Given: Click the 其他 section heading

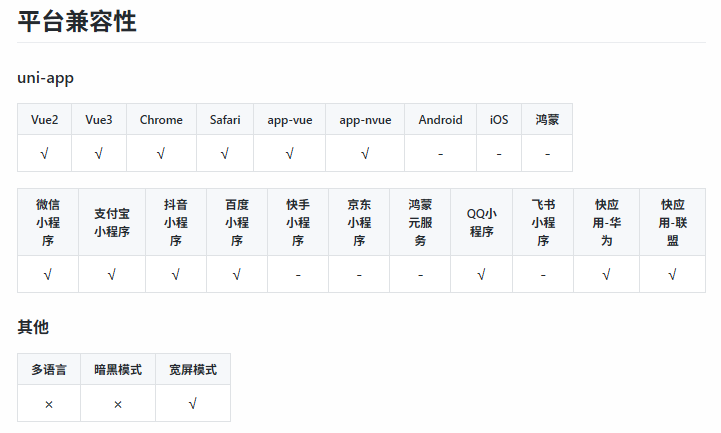Looking at the screenshot, I should click(33, 327).
